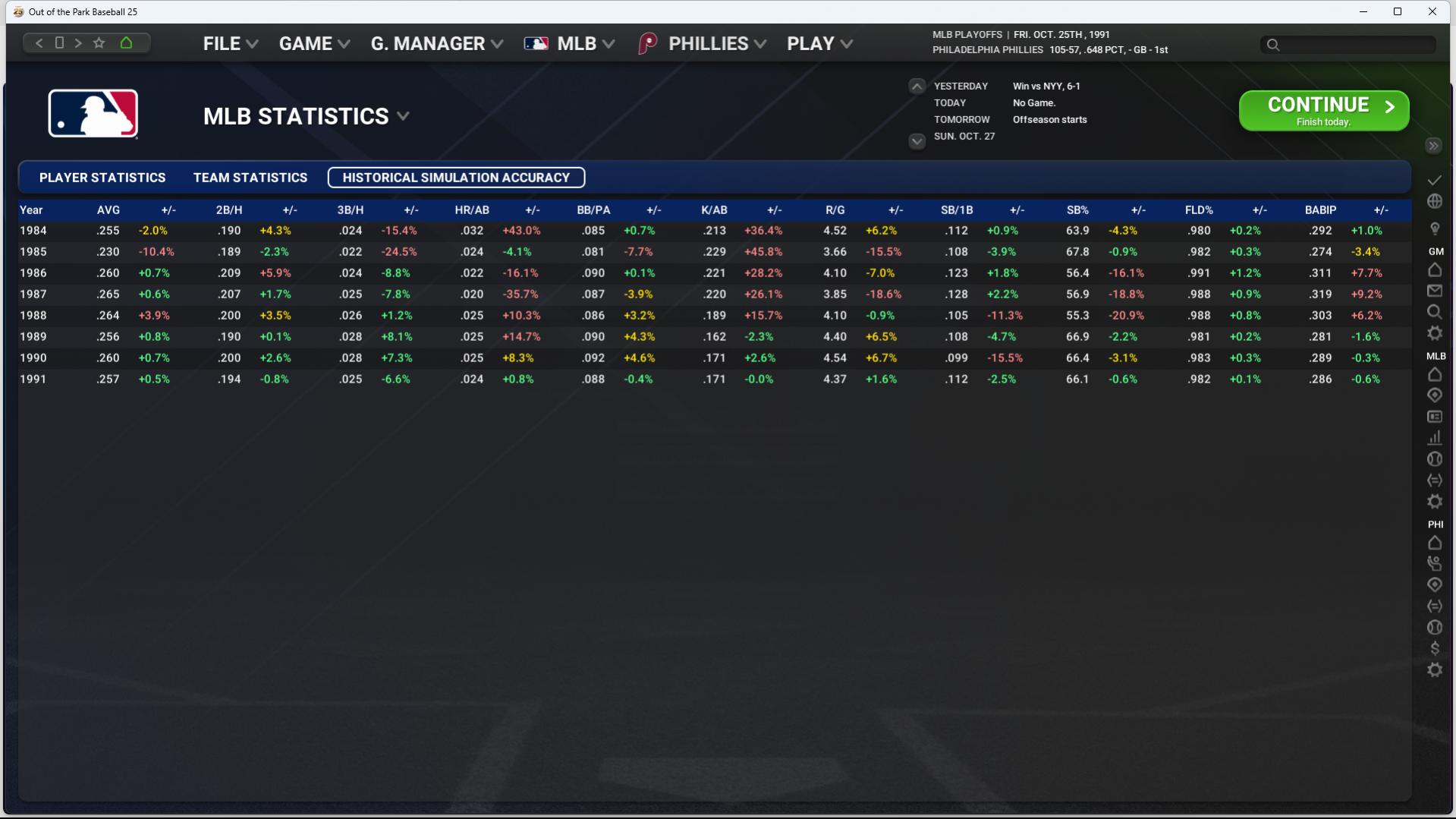Select the 1991 row year cell
Screen dimensions: 1456x819
pos(33,380)
